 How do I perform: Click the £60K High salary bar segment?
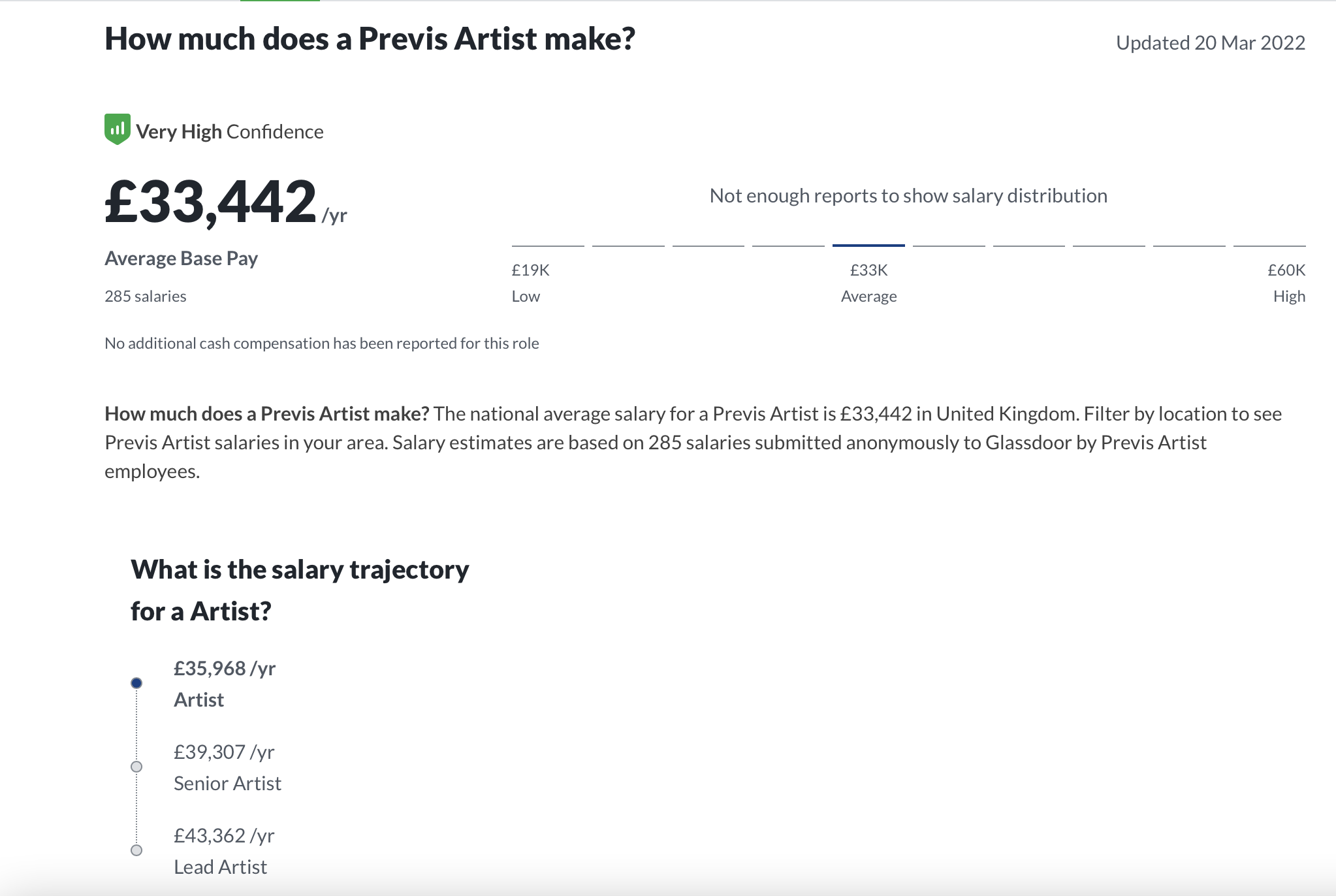click(x=1269, y=246)
